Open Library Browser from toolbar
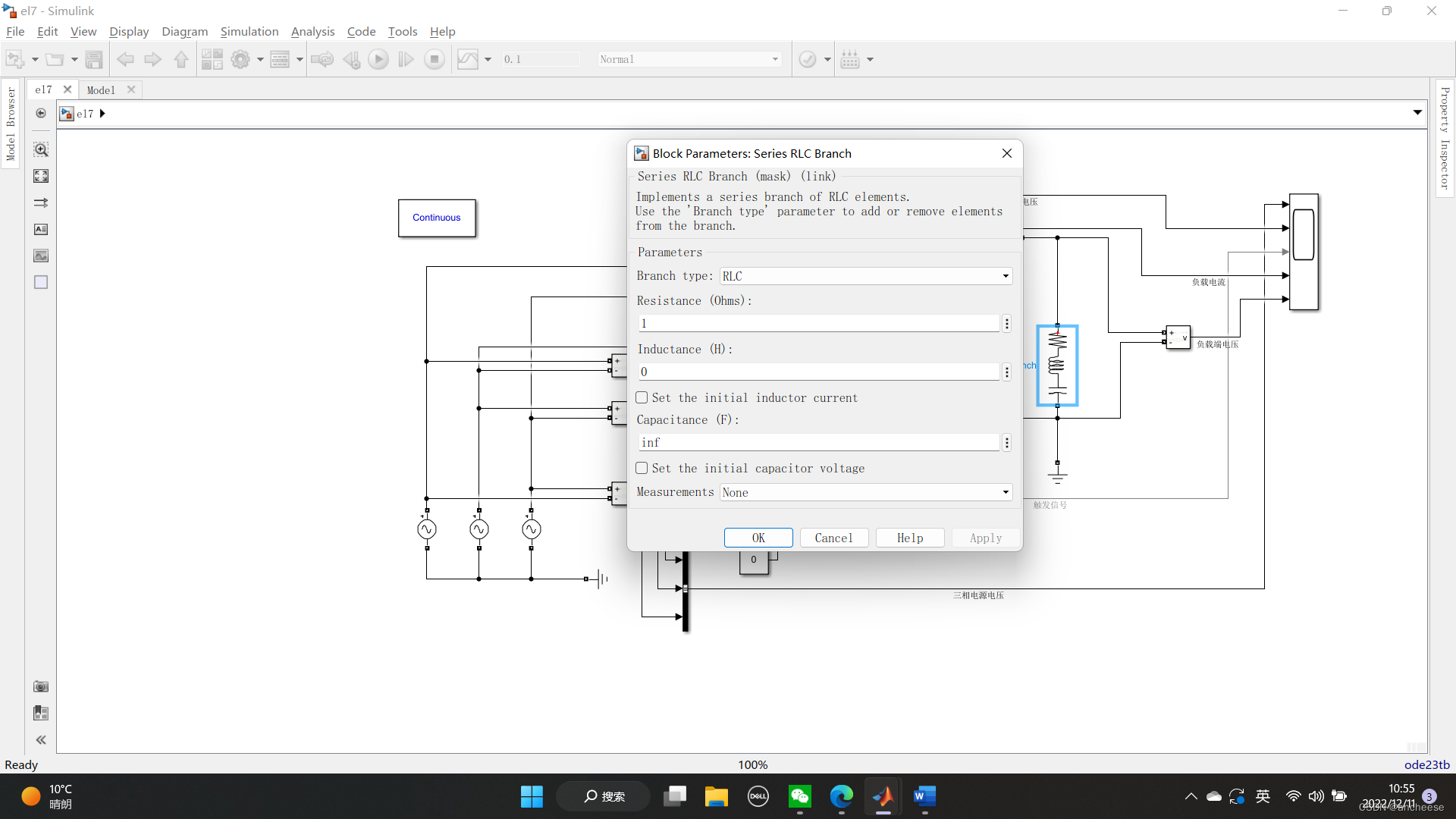Image resolution: width=1456 pixels, height=819 pixels. click(212, 59)
